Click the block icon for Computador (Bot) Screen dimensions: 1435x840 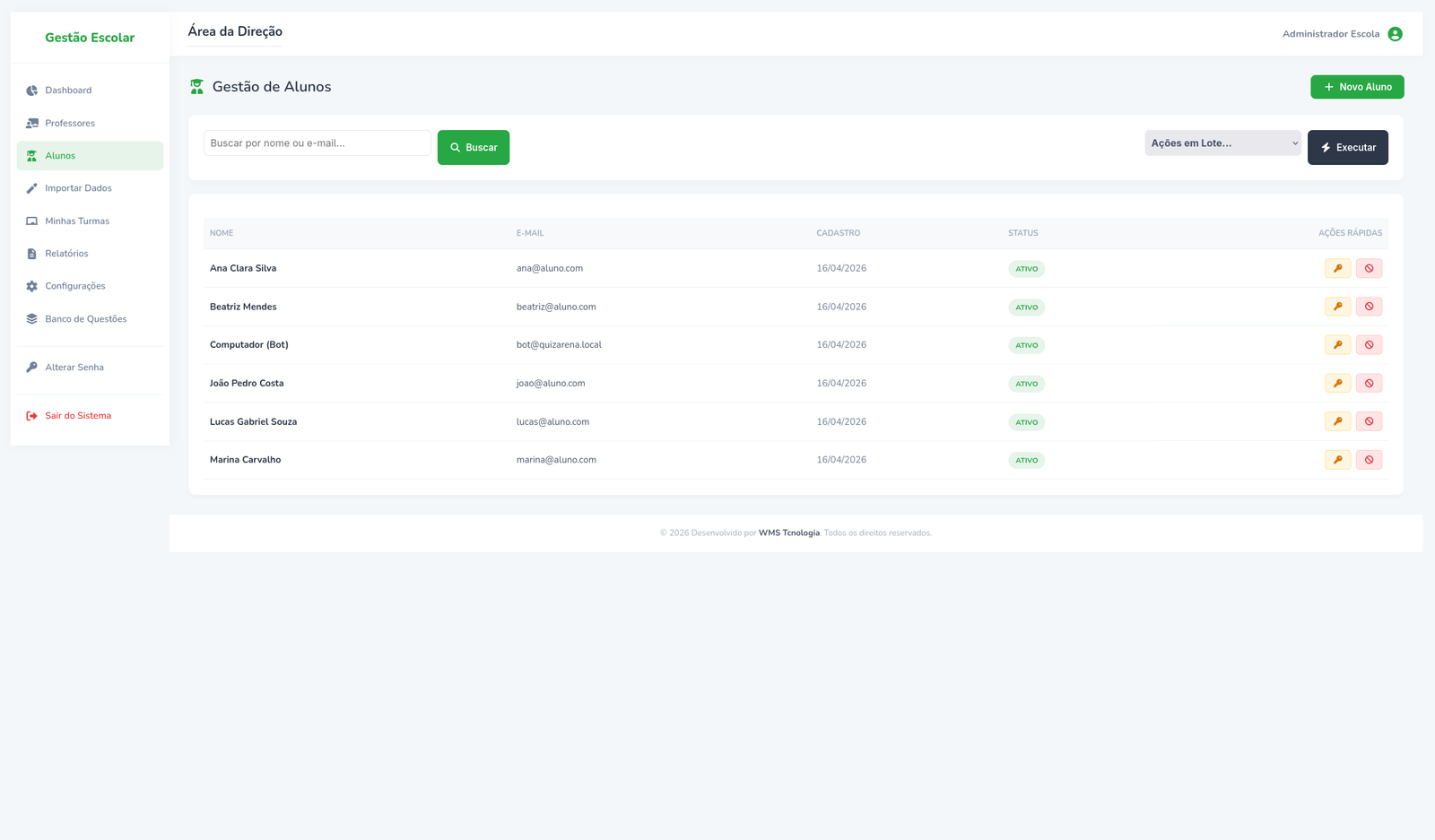(1369, 345)
